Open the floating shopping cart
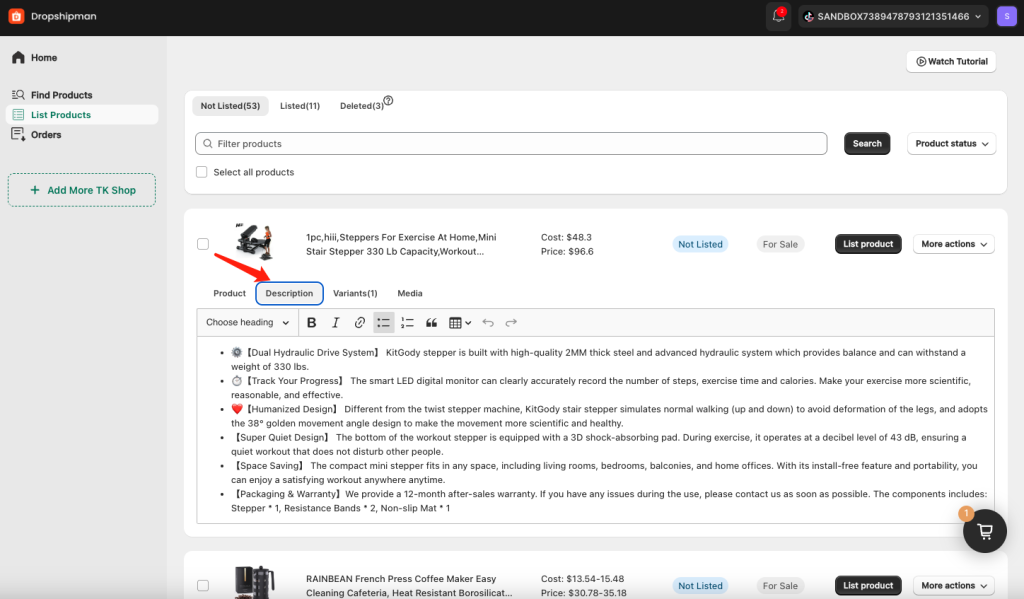Image resolution: width=1024 pixels, height=599 pixels. (x=985, y=531)
